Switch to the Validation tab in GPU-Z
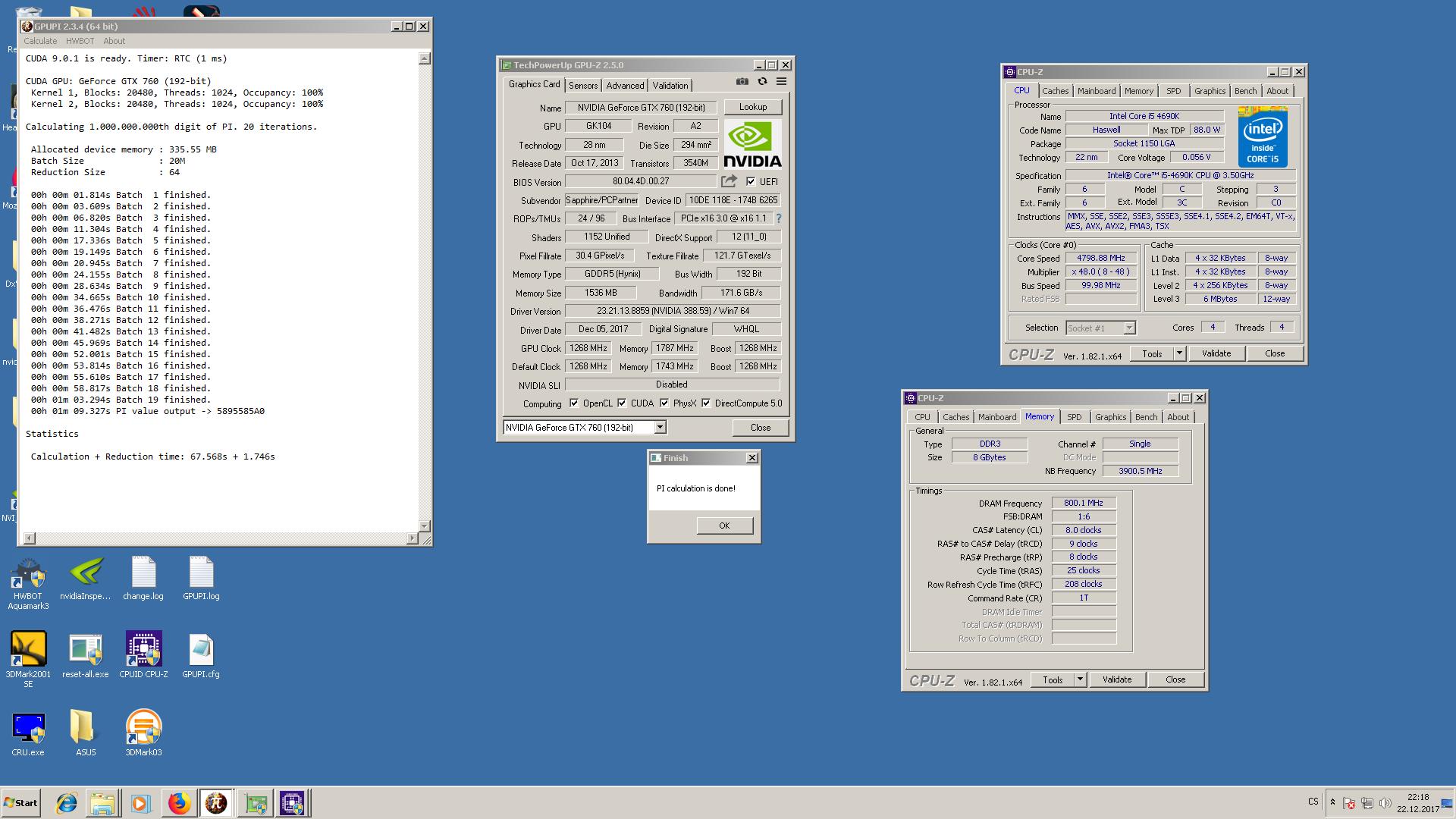 click(x=670, y=86)
